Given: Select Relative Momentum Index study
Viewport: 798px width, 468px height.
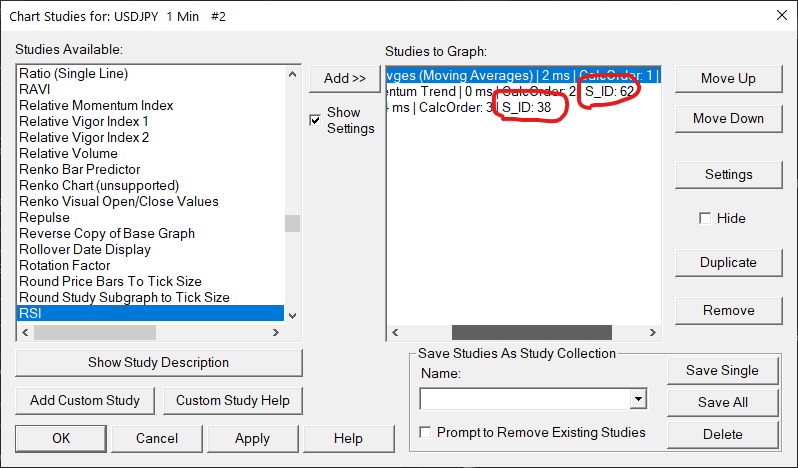Looking at the screenshot, I should (x=96, y=105).
